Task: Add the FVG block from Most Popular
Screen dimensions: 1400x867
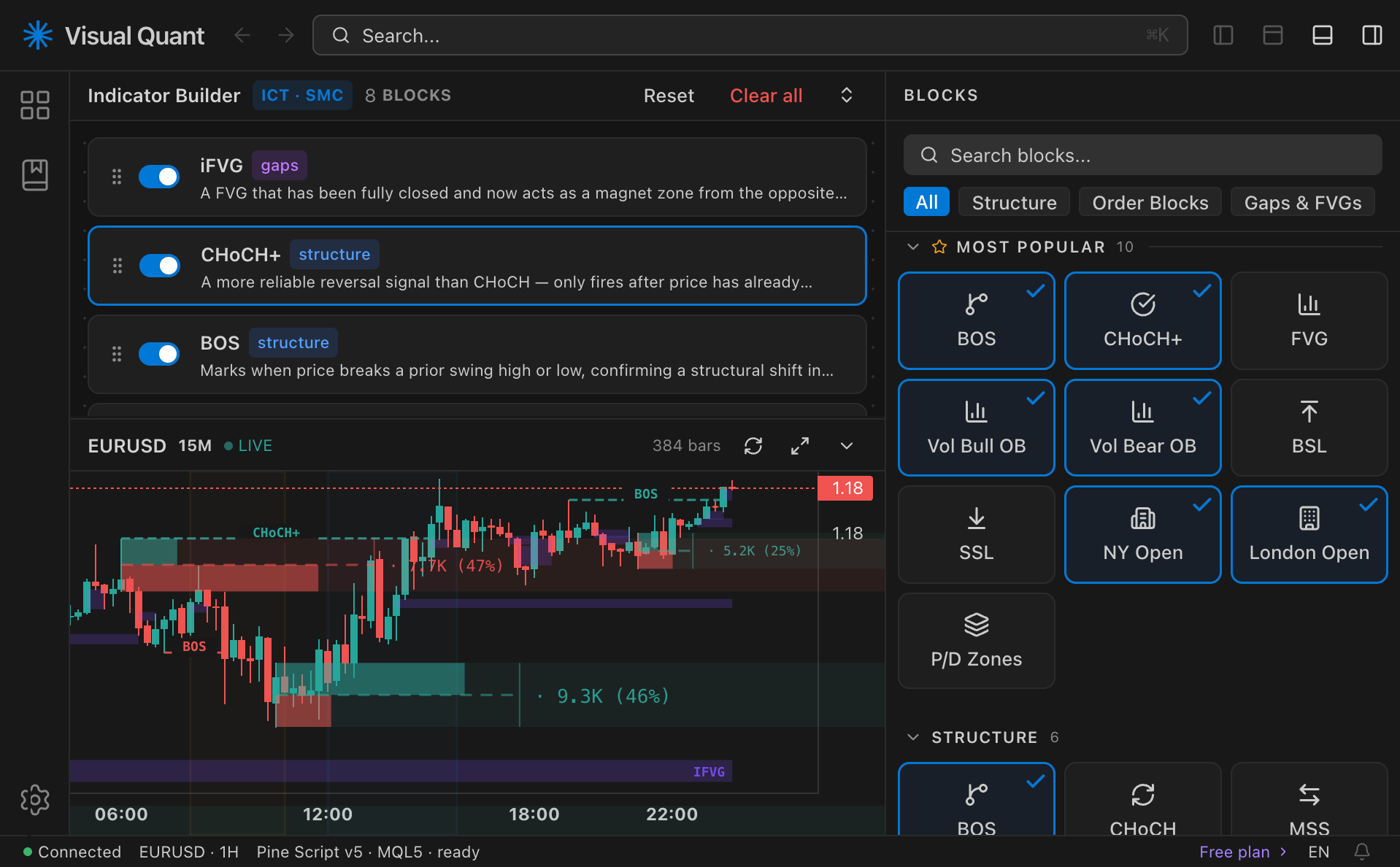Action: [x=1308, y=320]
